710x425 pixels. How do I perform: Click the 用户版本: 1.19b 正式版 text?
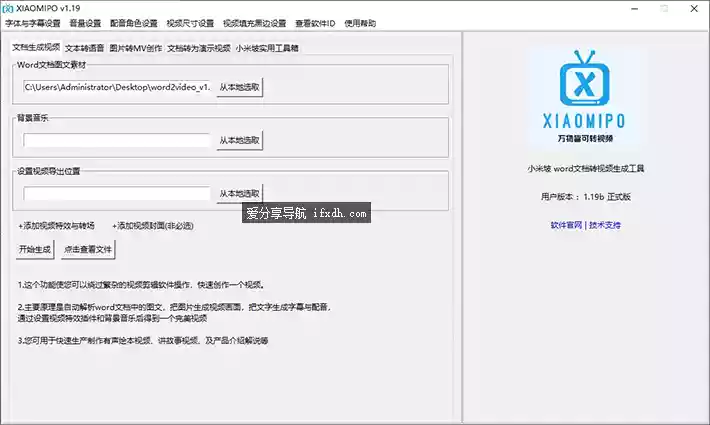point(585,196)
